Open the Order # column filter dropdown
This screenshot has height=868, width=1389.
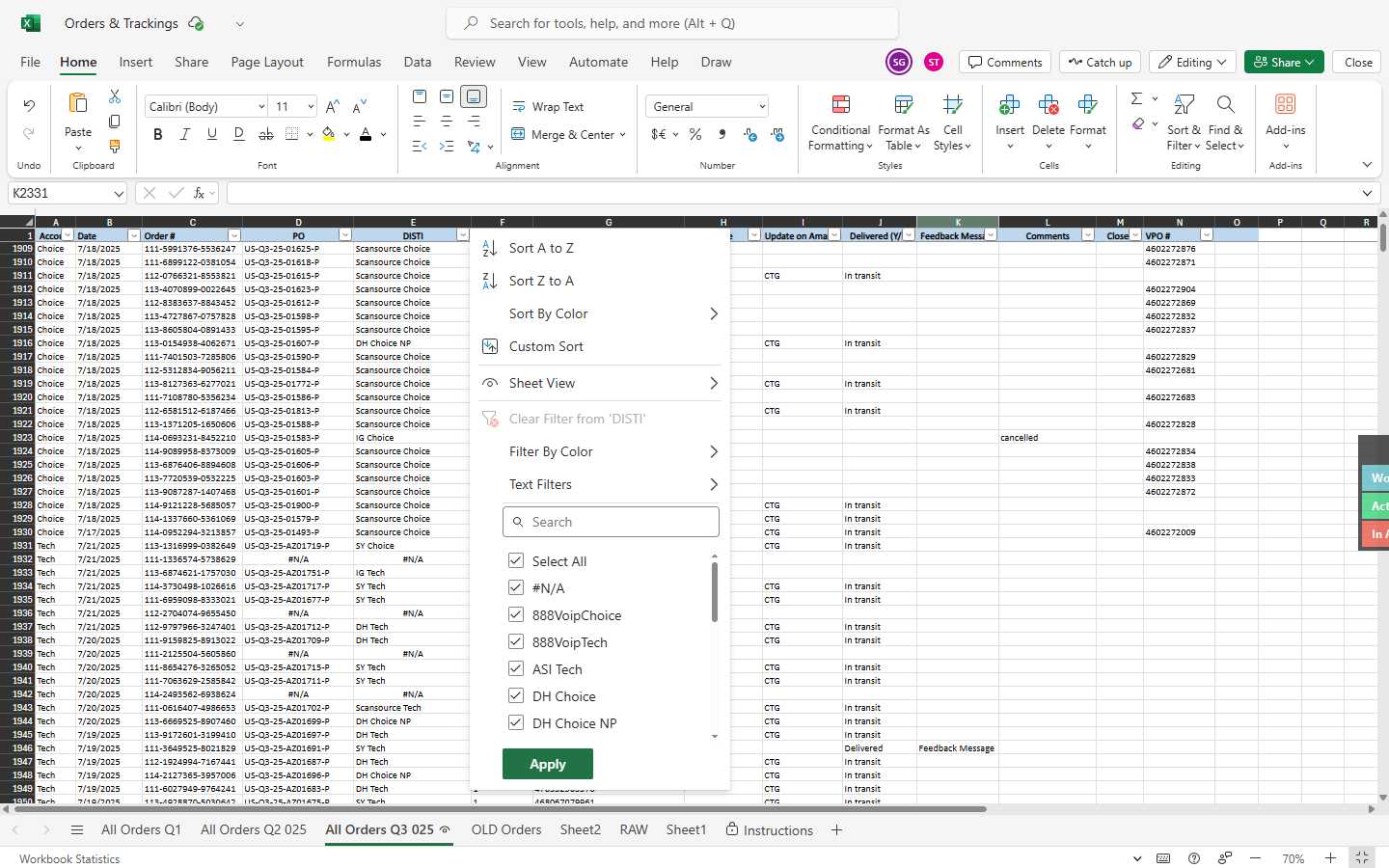[x=233, y=235]
